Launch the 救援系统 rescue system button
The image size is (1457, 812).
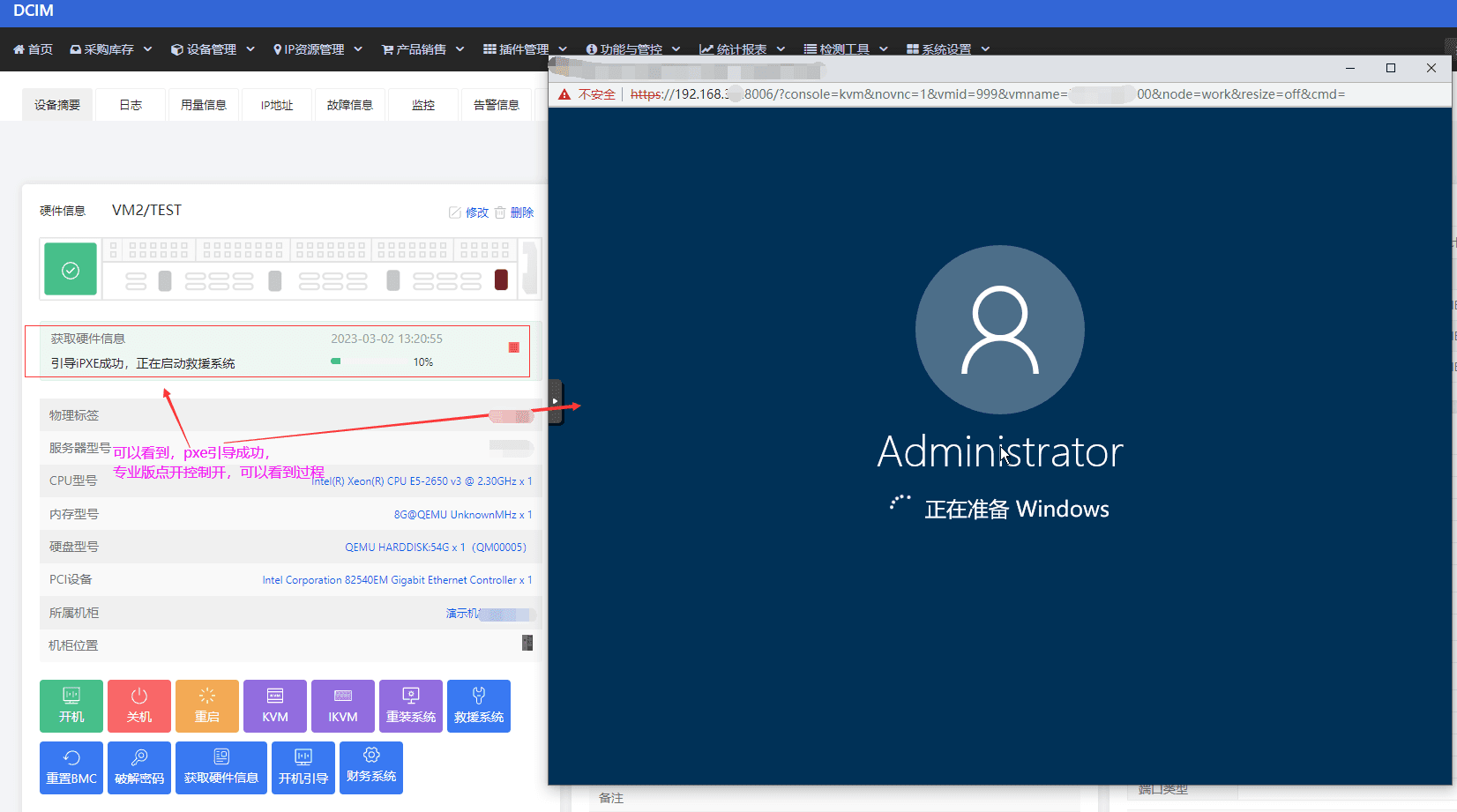pos(479,706)
